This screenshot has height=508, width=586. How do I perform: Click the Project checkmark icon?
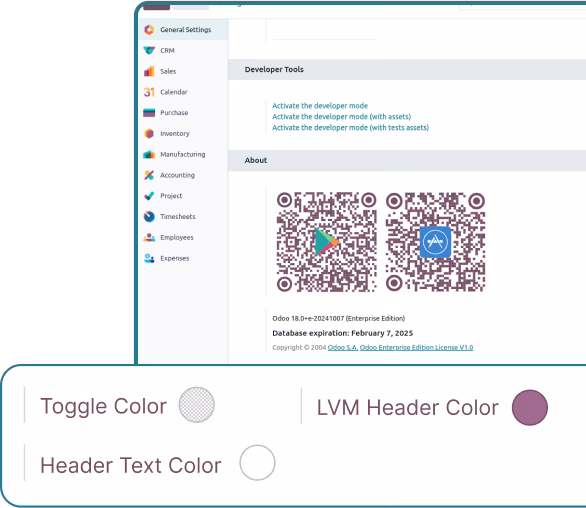[x=149, y=195]
